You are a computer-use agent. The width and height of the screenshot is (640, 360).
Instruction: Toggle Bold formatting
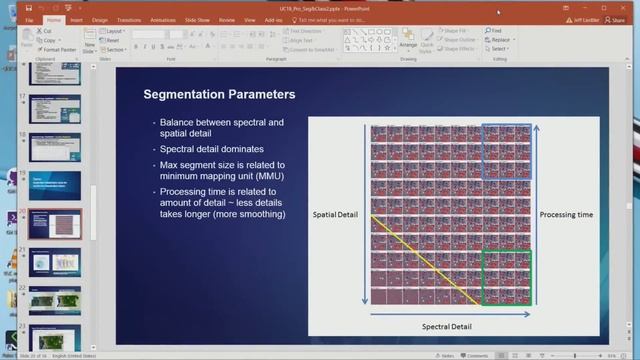coord(136,47)
